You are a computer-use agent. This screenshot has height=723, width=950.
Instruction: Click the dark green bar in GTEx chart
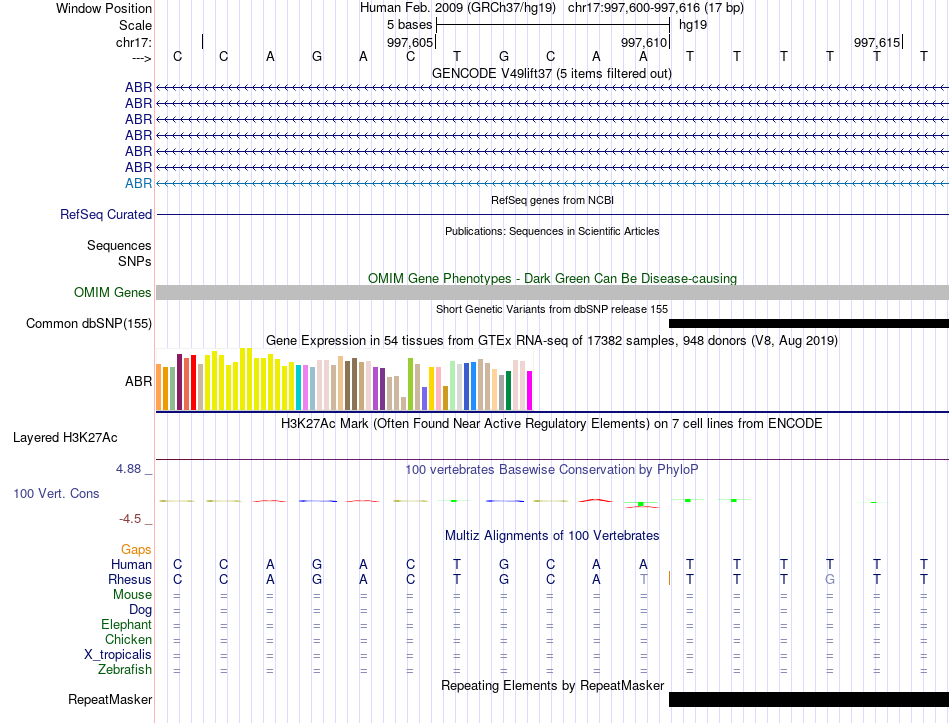(508, 391)
